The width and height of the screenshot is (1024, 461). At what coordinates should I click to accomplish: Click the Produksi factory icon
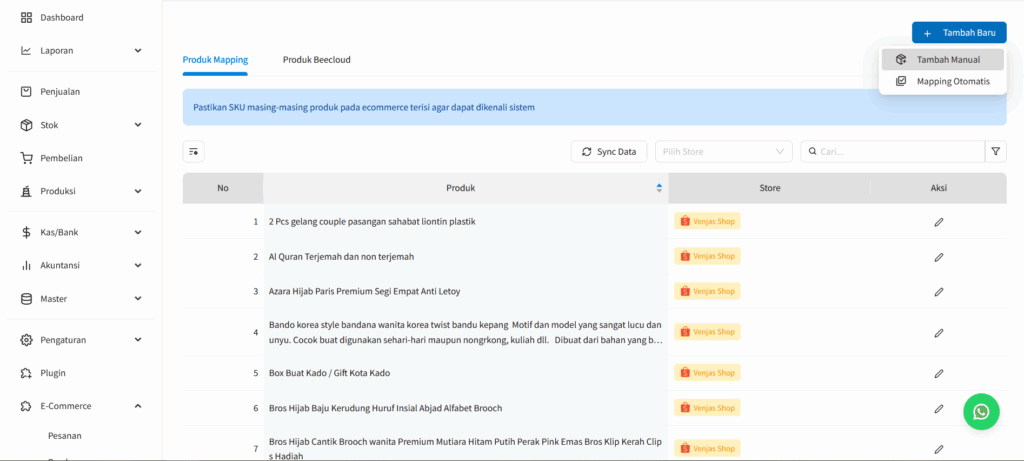coord(26,191)
